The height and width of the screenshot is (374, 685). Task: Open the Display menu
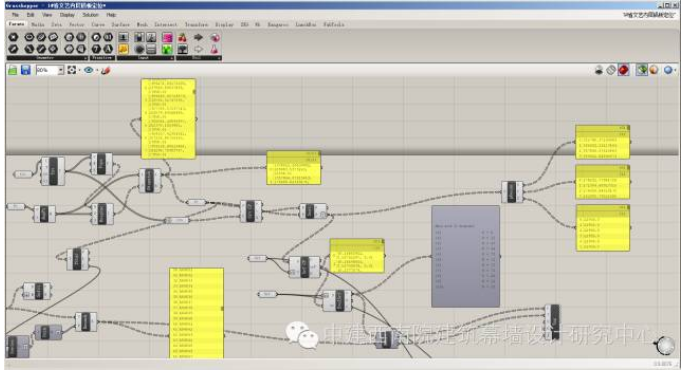pos(67,15)
